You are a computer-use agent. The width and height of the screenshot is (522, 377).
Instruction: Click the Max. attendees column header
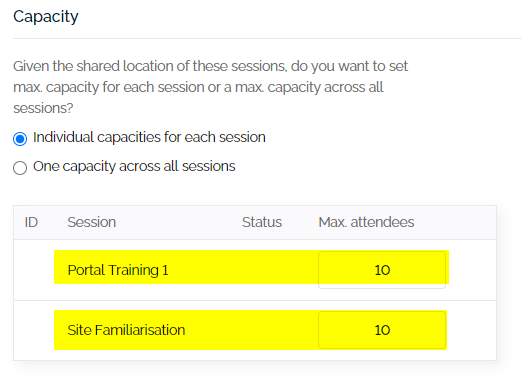(x=366, y=222)
